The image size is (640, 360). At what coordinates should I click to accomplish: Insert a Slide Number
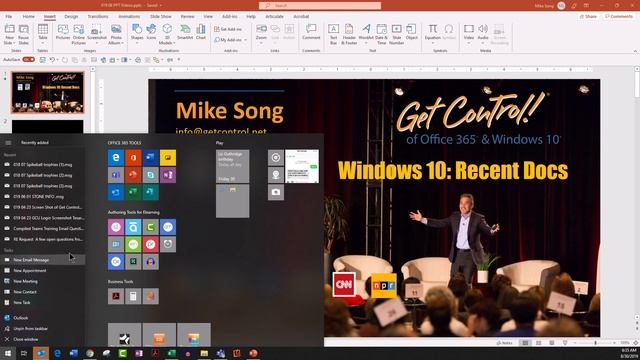click(x=396, y=34)
